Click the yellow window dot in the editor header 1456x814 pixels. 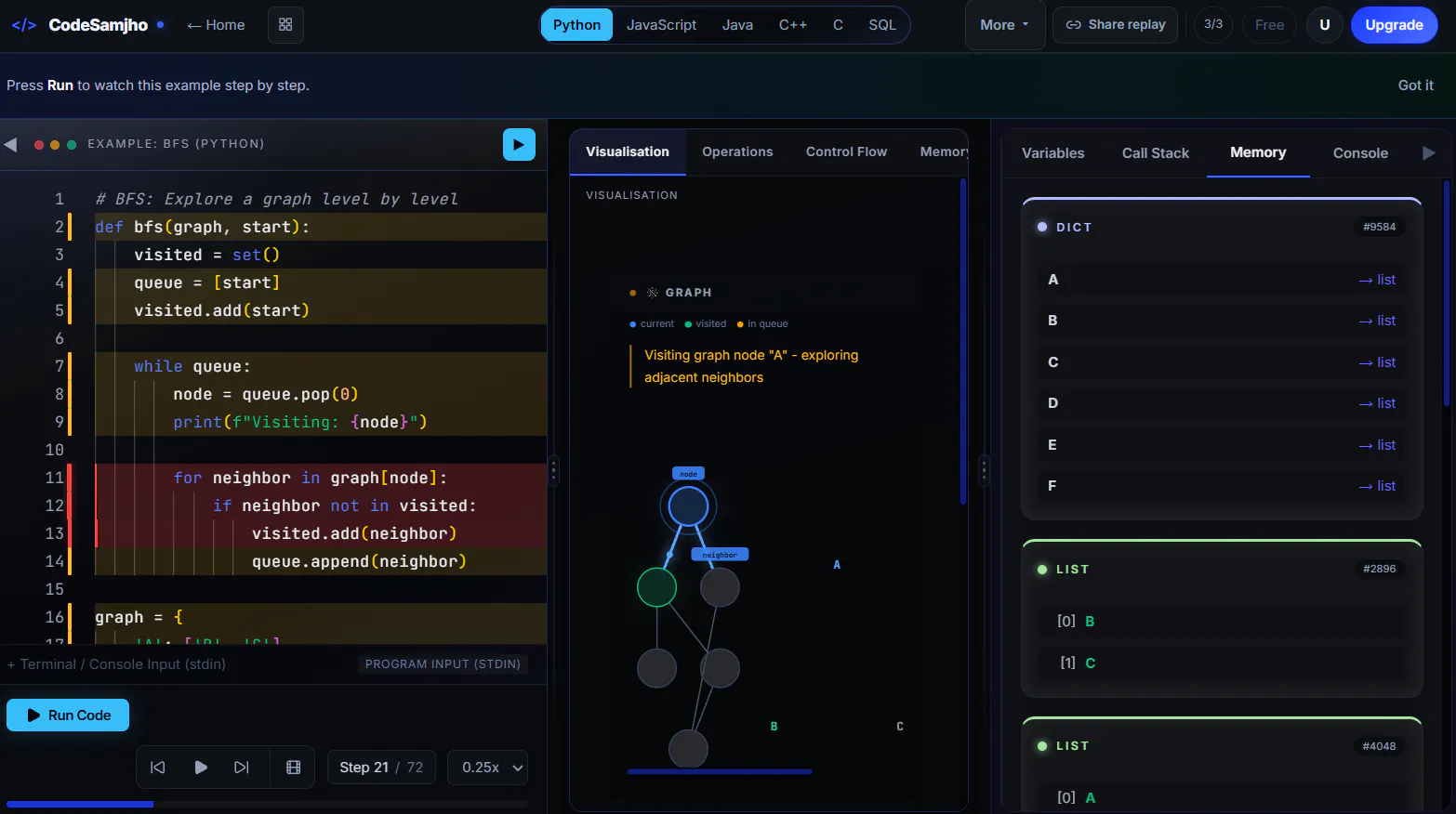(x=55, y=145)
